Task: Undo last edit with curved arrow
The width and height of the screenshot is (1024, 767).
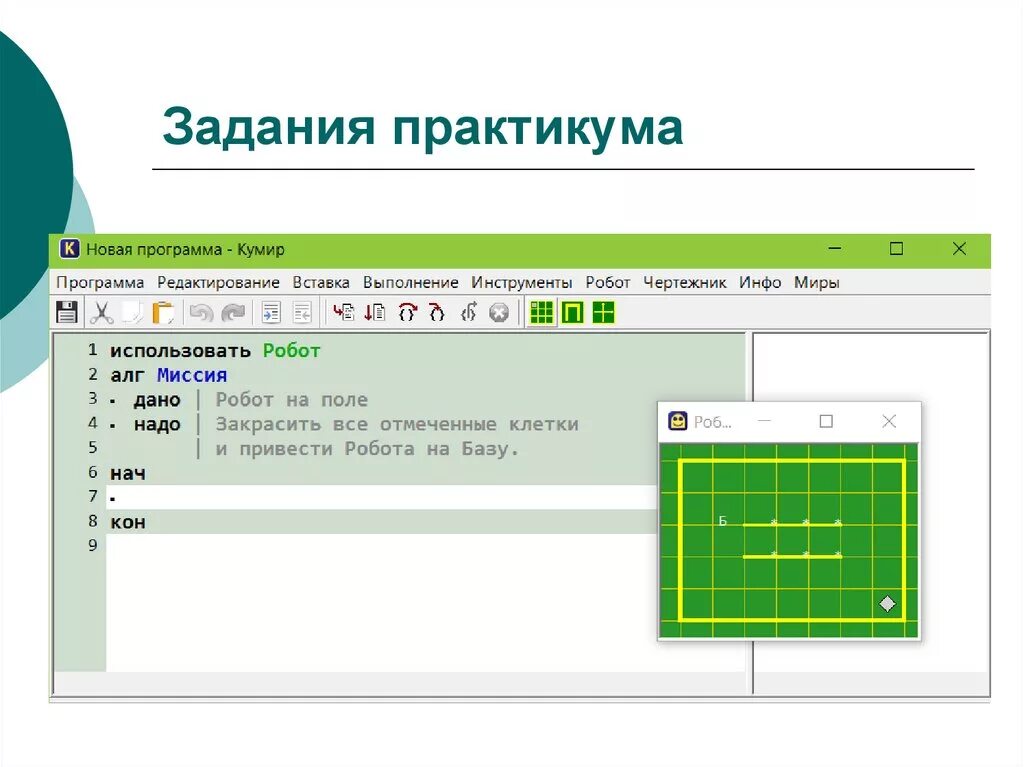Action: point(201,313)
